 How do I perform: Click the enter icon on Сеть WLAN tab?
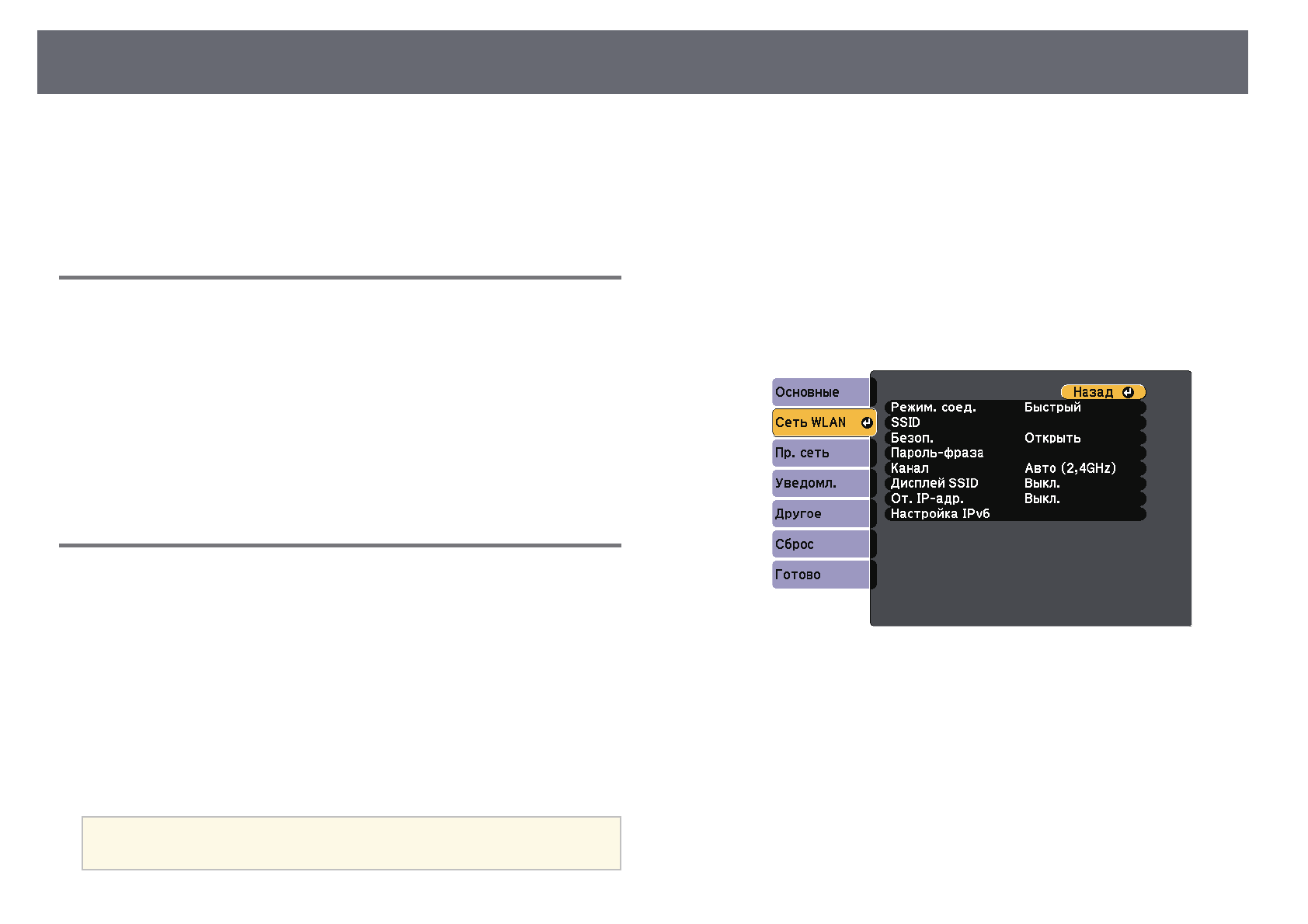point(866,423)
